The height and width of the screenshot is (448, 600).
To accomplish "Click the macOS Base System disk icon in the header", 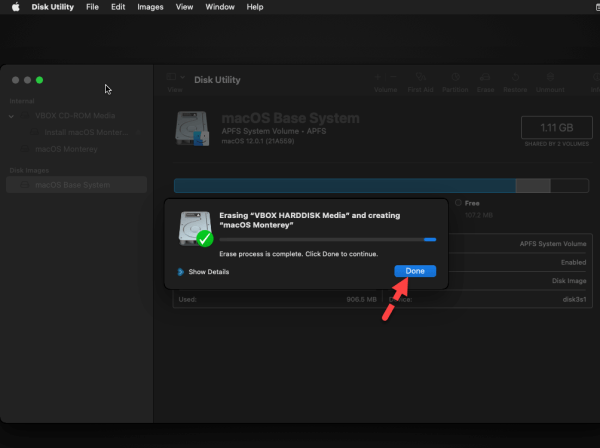I will click(192, 129).
